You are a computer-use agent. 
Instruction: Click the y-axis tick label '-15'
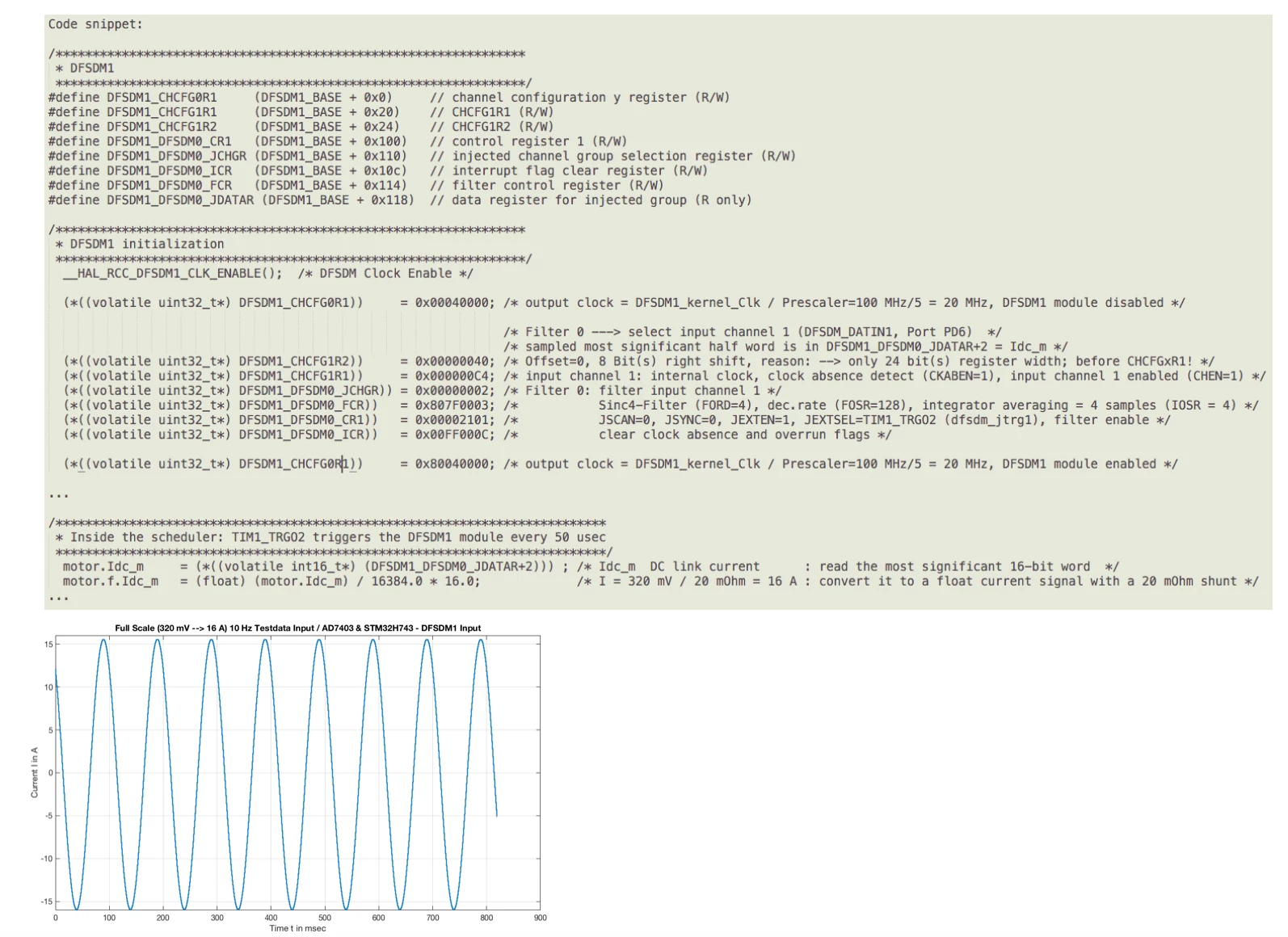point(47,902)
